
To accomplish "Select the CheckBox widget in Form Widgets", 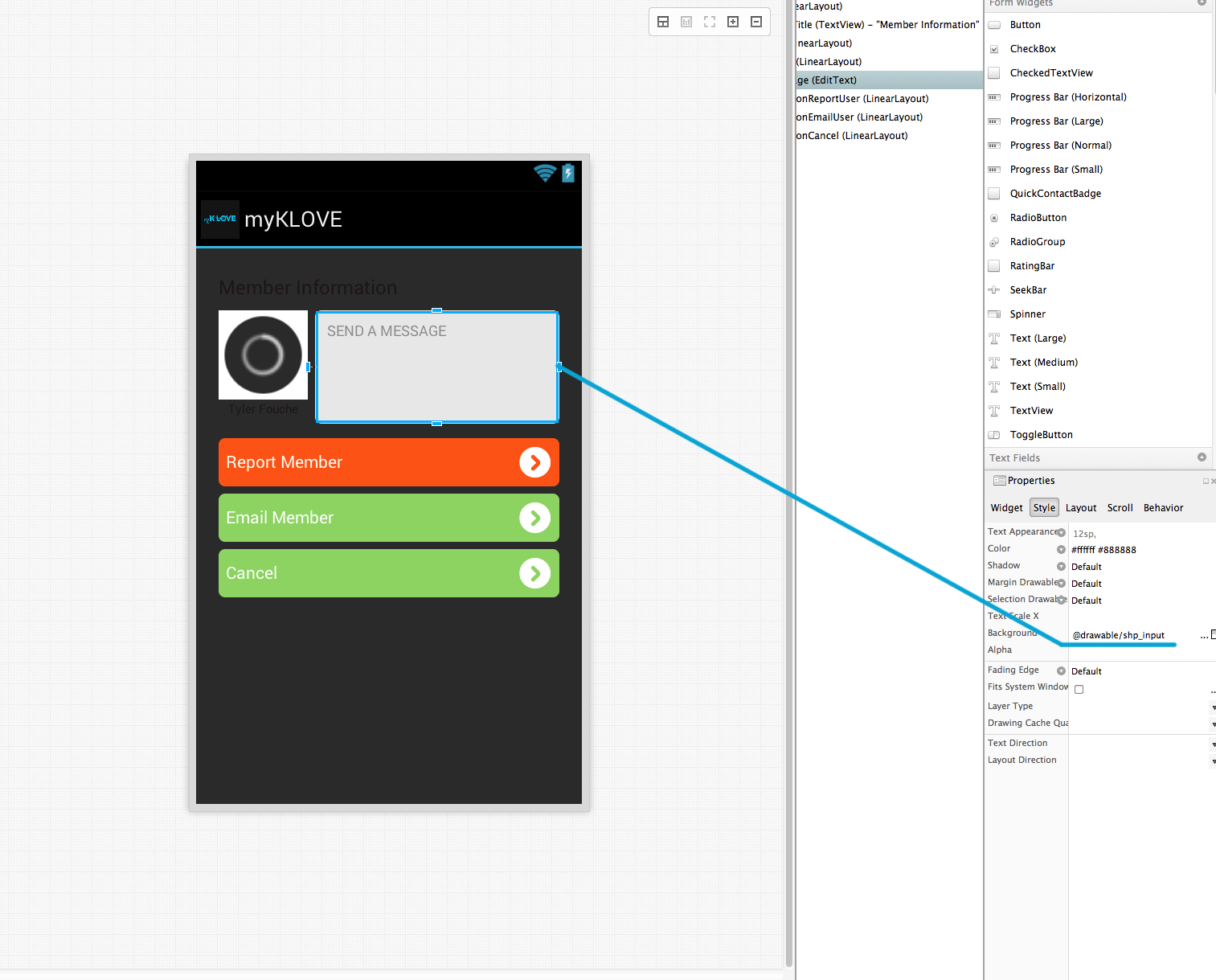I will pos(1033,48).
